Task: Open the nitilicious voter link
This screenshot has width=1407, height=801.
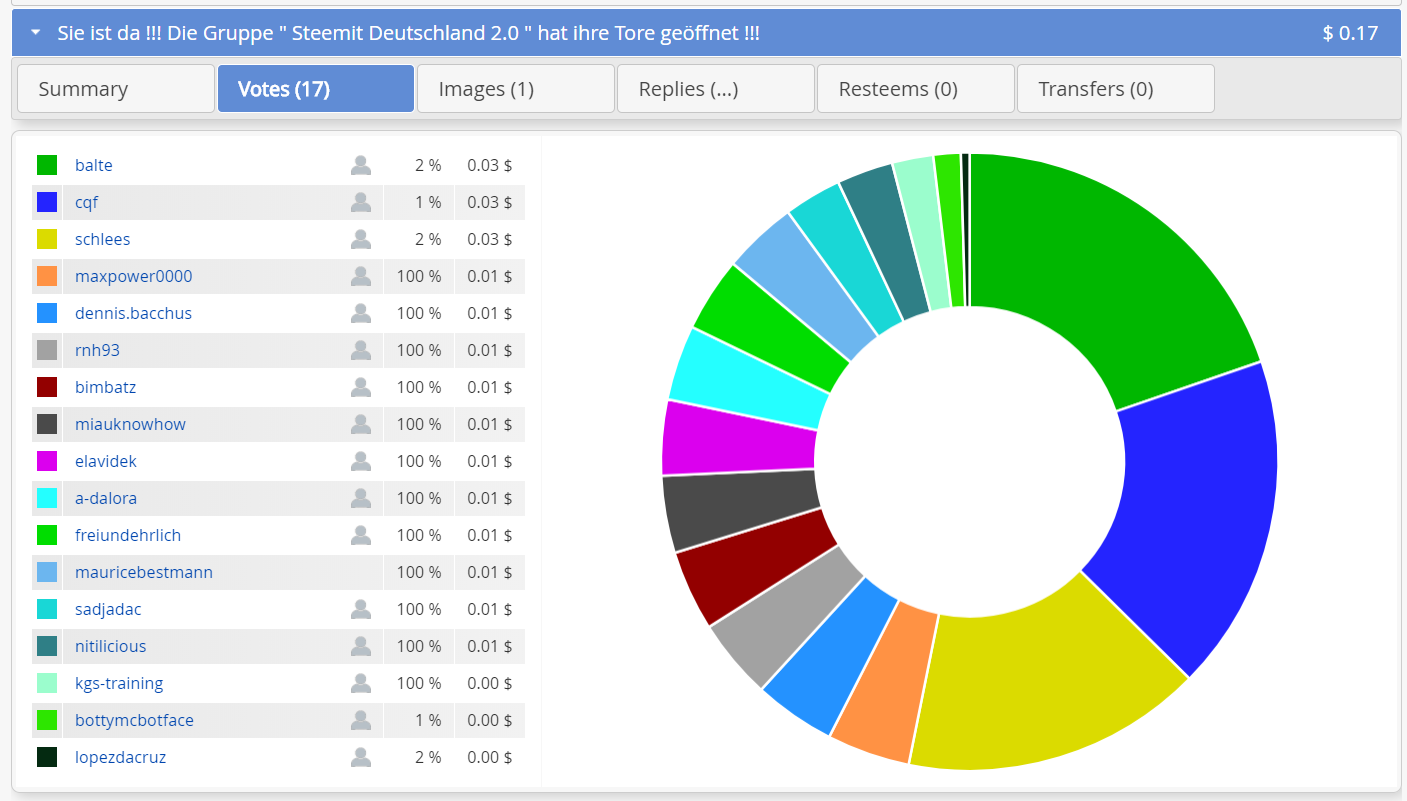Action: 110,646
